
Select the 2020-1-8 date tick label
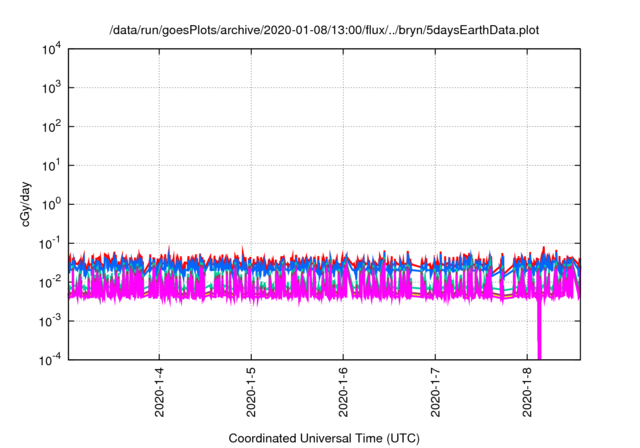[x=528, y=391]
